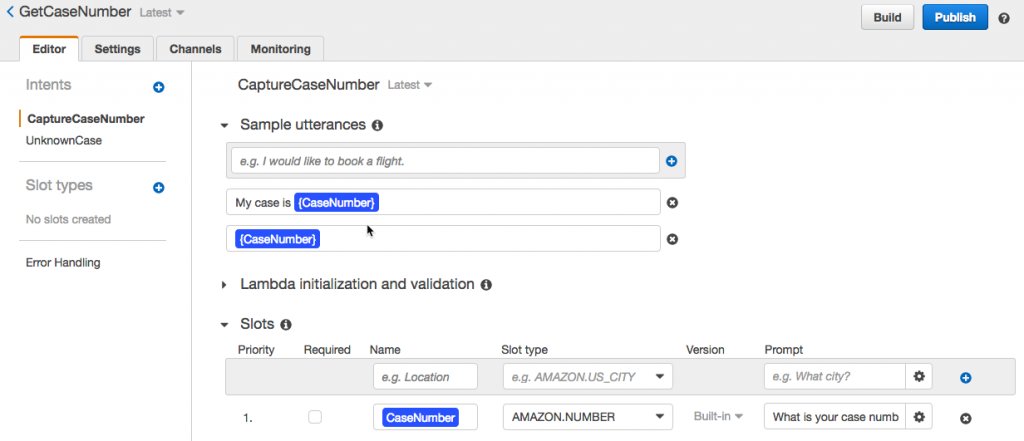Click the add intent plus icon
Image resolution: width=1024 pixels, height=441 pixels.
pos(158,88)
